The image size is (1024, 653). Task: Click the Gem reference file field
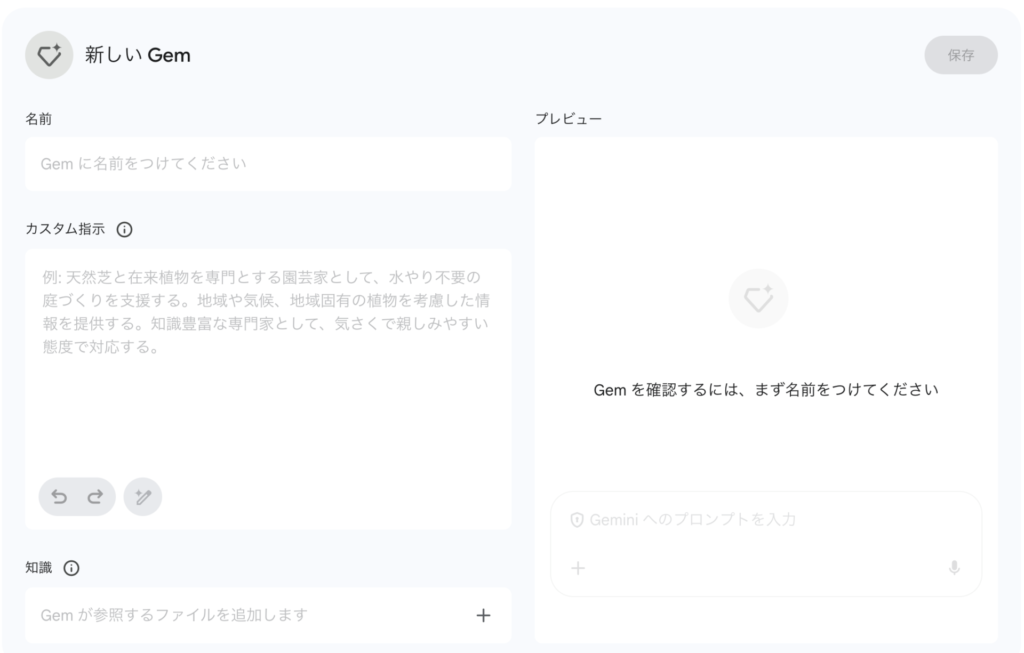pyautogui.click(x=268, y=615)
